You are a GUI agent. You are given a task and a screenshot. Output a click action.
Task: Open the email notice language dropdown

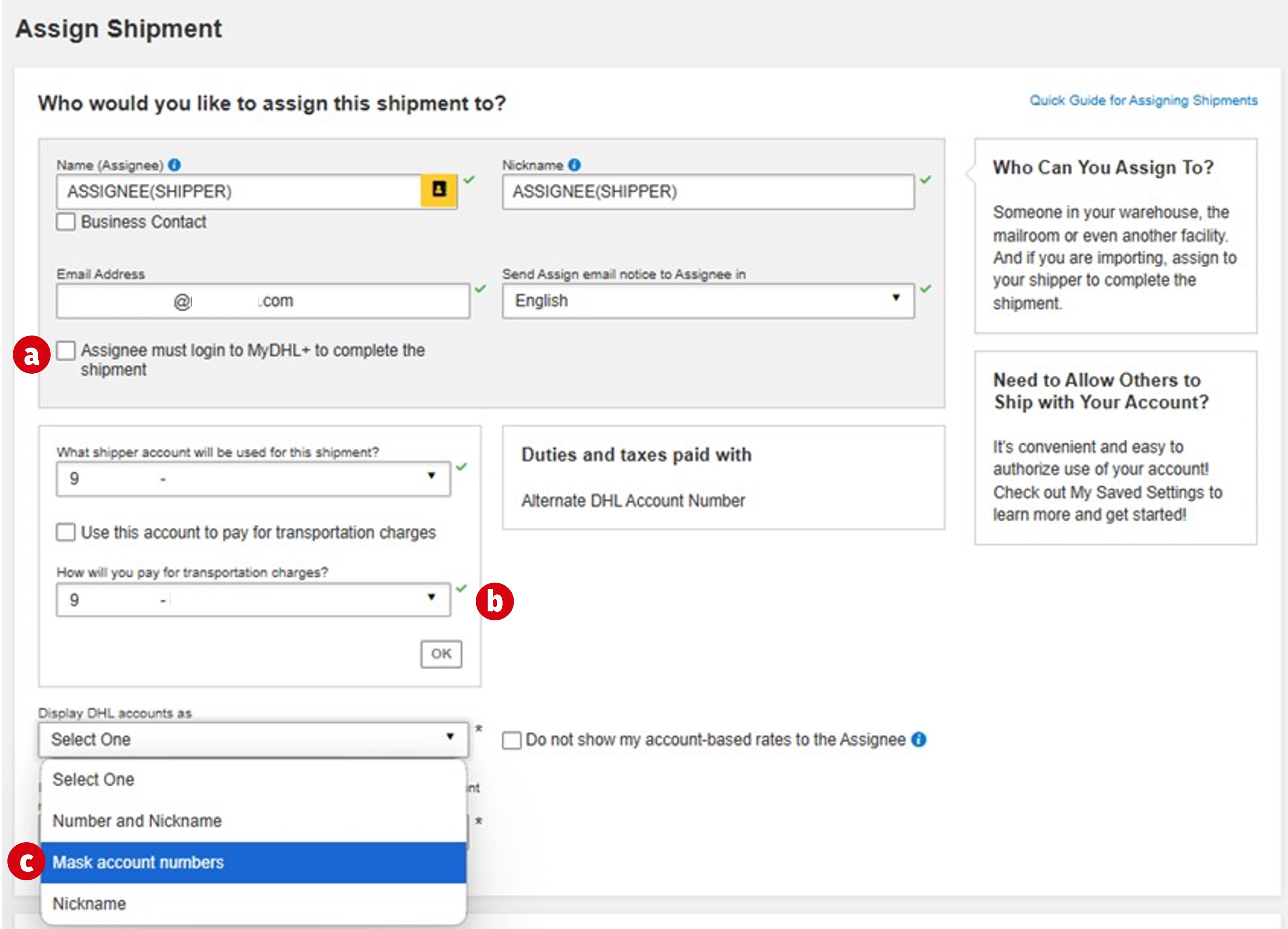point(708,301)
